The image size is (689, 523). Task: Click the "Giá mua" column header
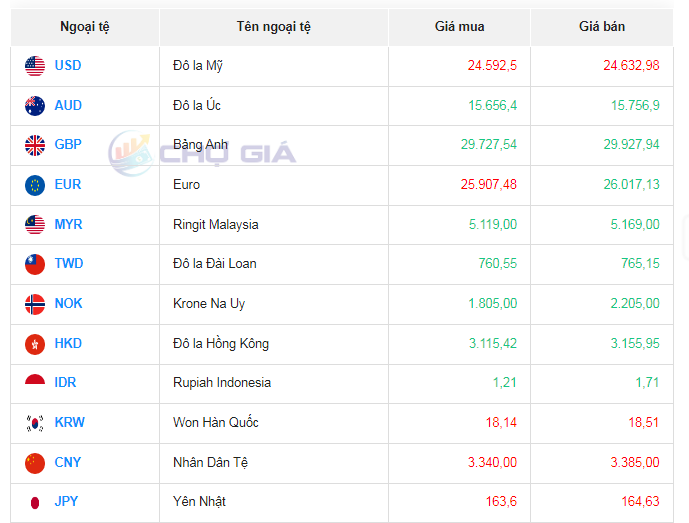click(459, 27)
